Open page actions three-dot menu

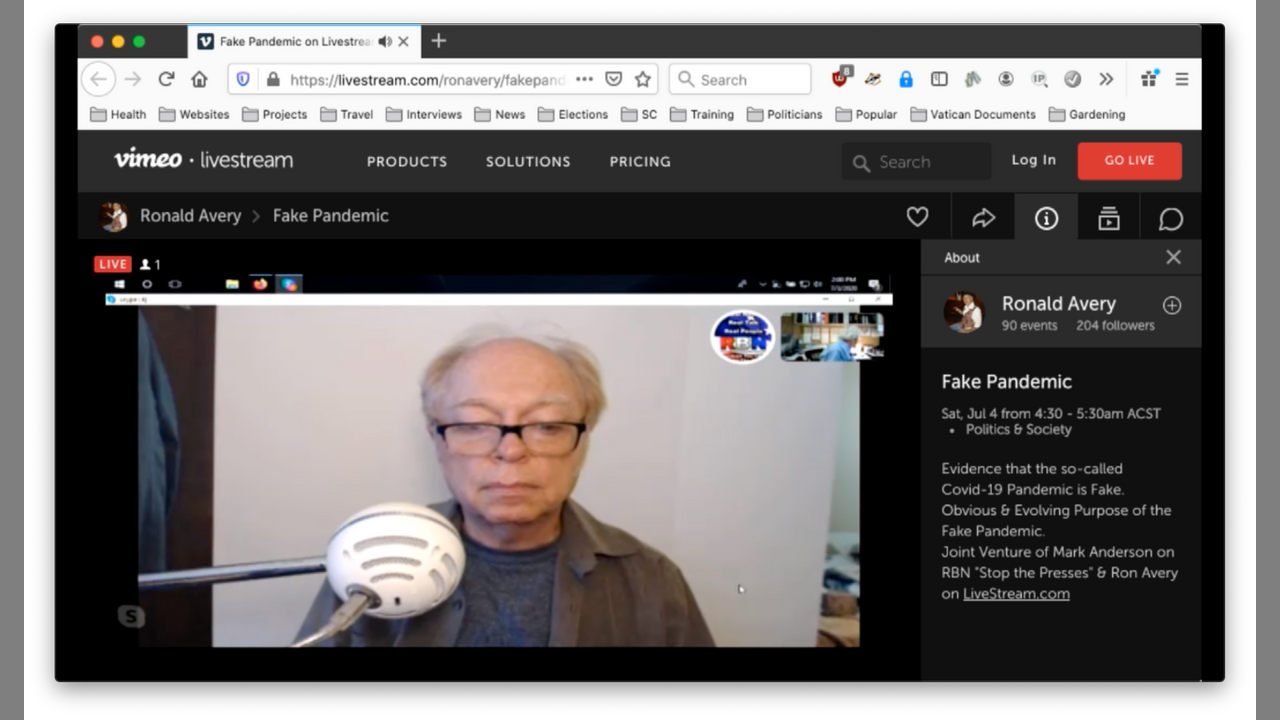coord(584,79)
